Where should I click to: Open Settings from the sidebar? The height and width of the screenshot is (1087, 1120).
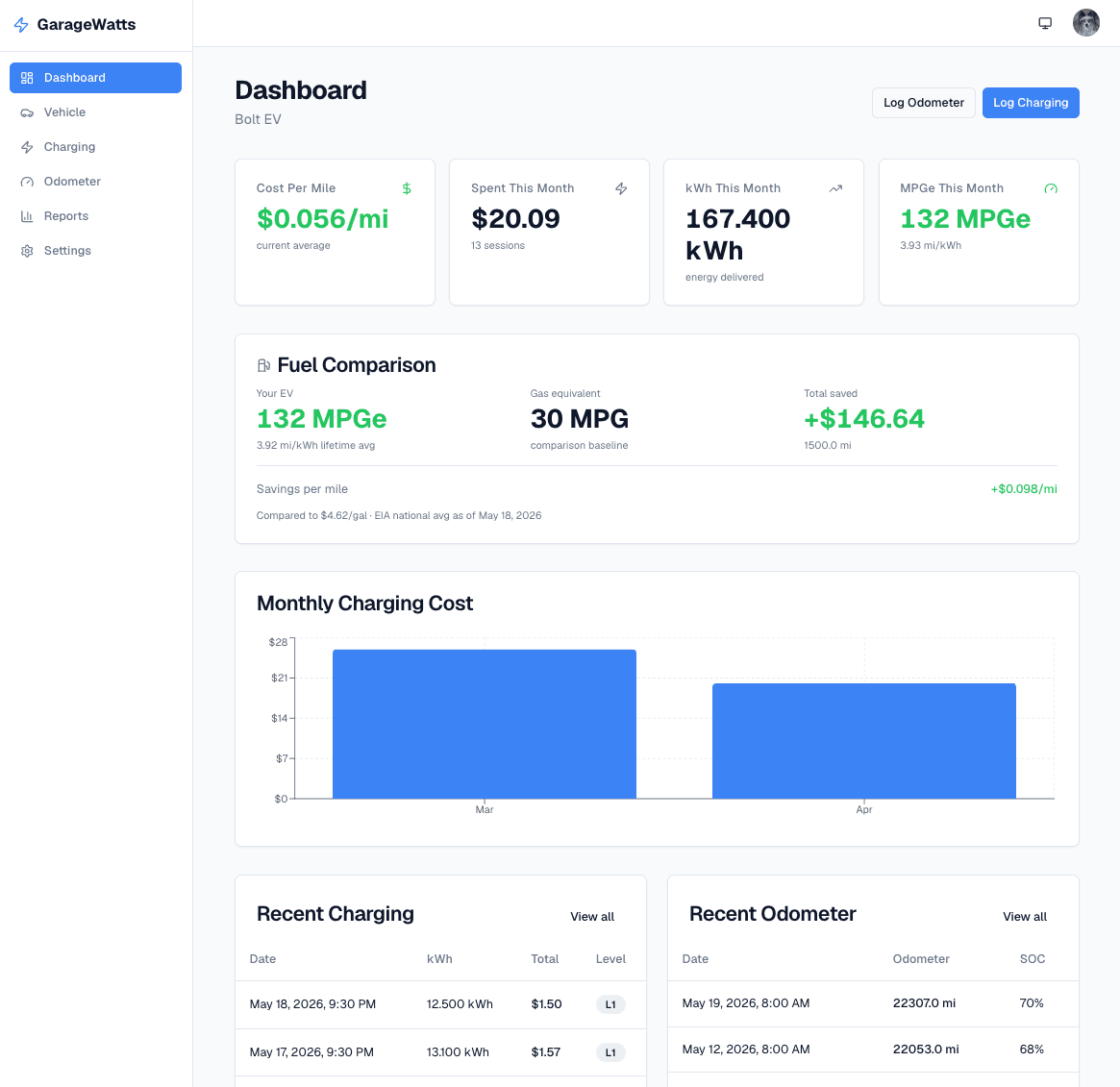(96, 251)
